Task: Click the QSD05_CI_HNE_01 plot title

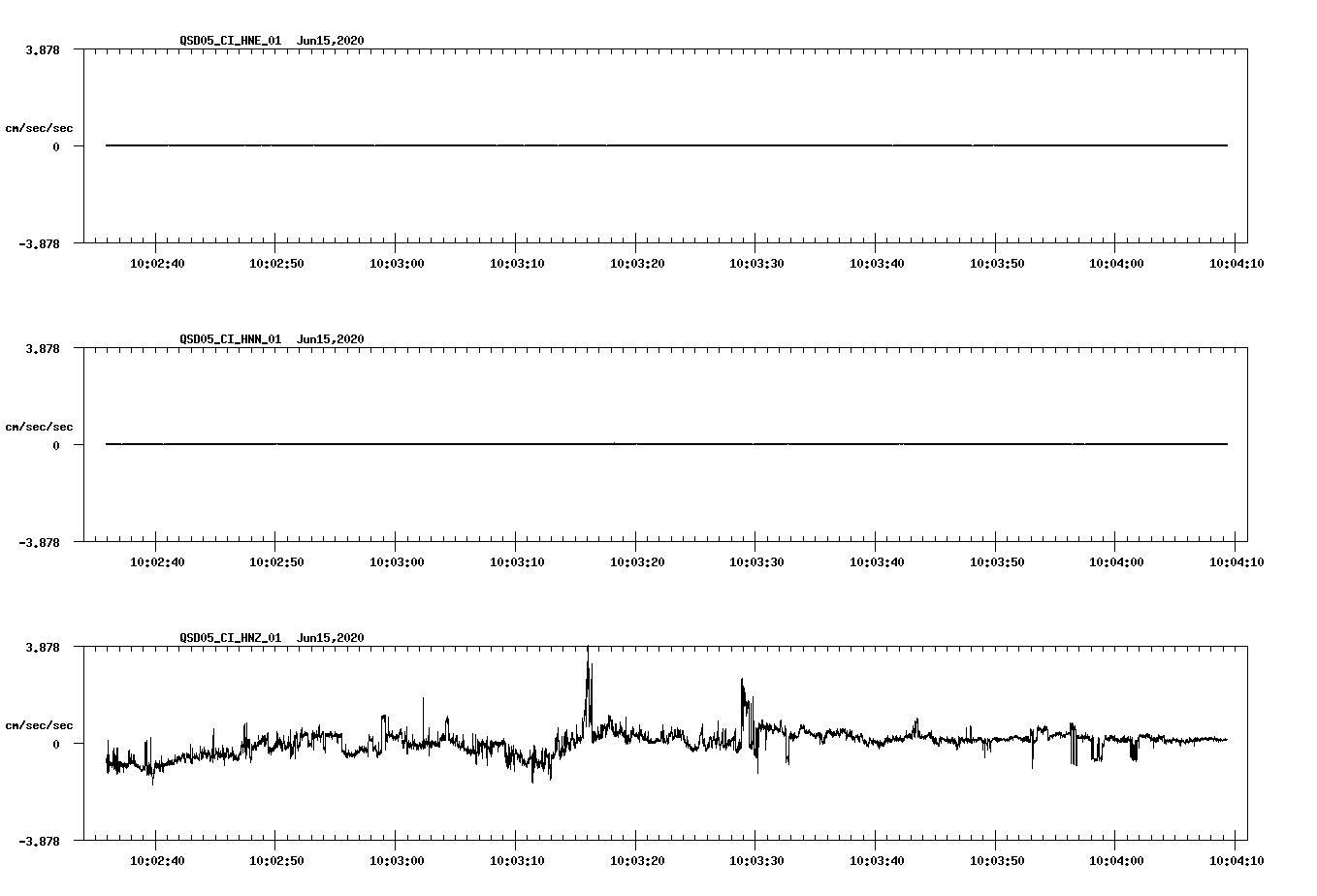Action: click(x=273, y=41)
